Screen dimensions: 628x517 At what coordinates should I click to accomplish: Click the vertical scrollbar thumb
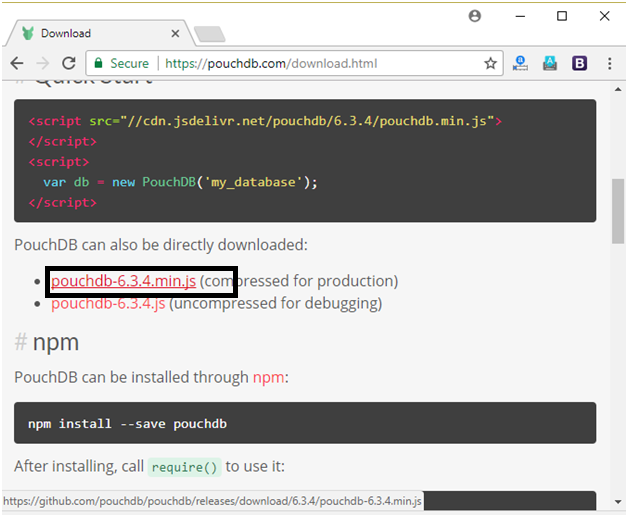pos(618,211)
